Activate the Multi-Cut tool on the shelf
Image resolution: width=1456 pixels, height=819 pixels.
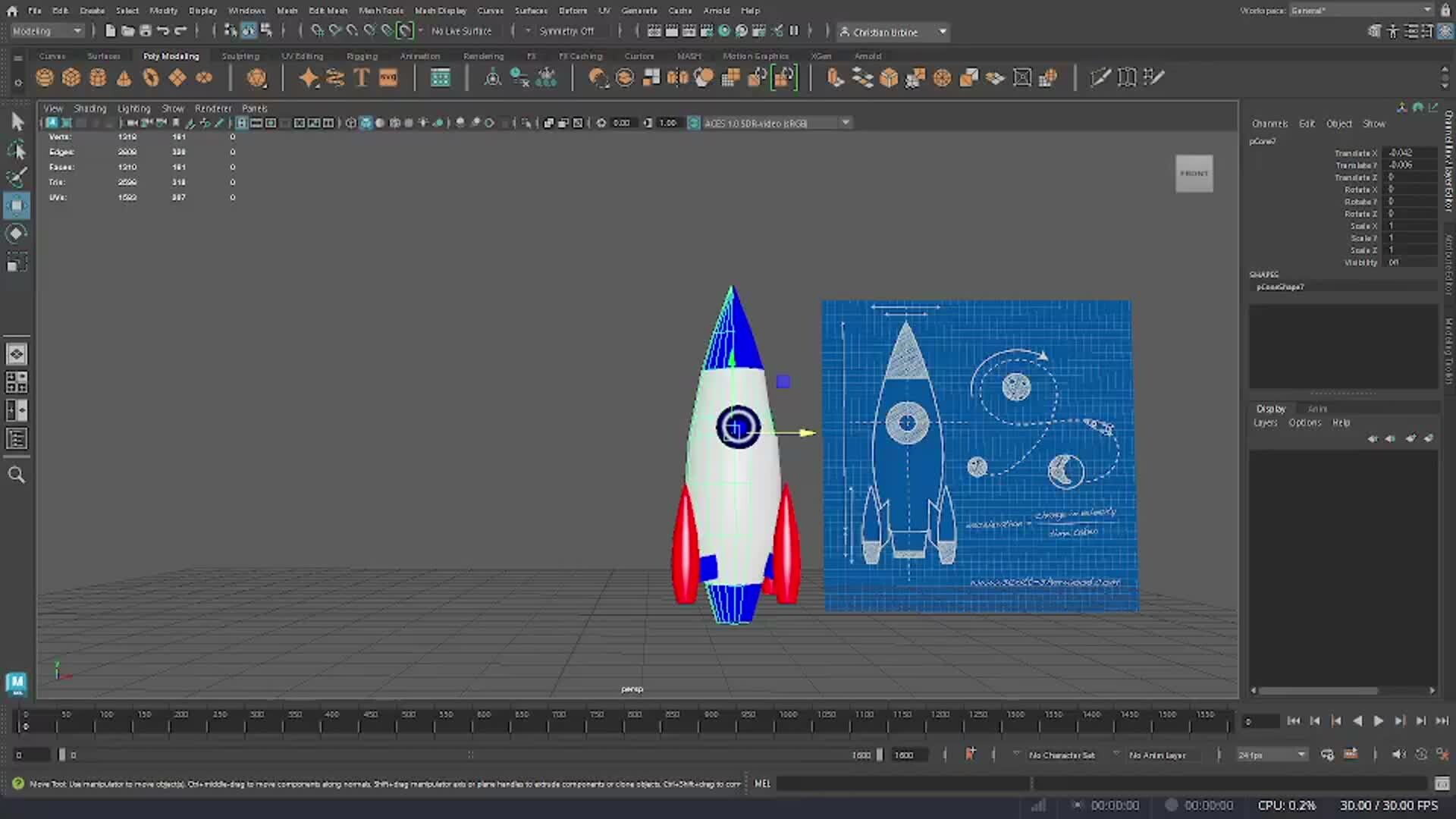[x=1100, y=77]
